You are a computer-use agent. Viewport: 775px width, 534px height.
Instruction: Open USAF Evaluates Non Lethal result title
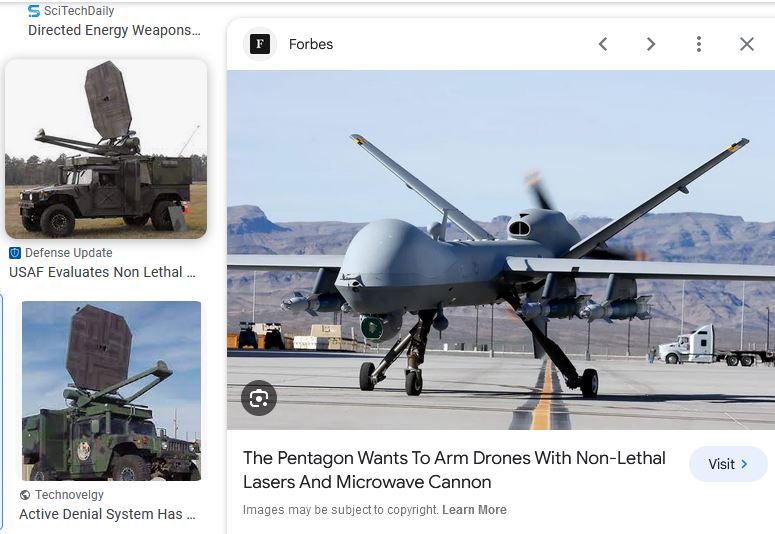(x=102, y=272)
